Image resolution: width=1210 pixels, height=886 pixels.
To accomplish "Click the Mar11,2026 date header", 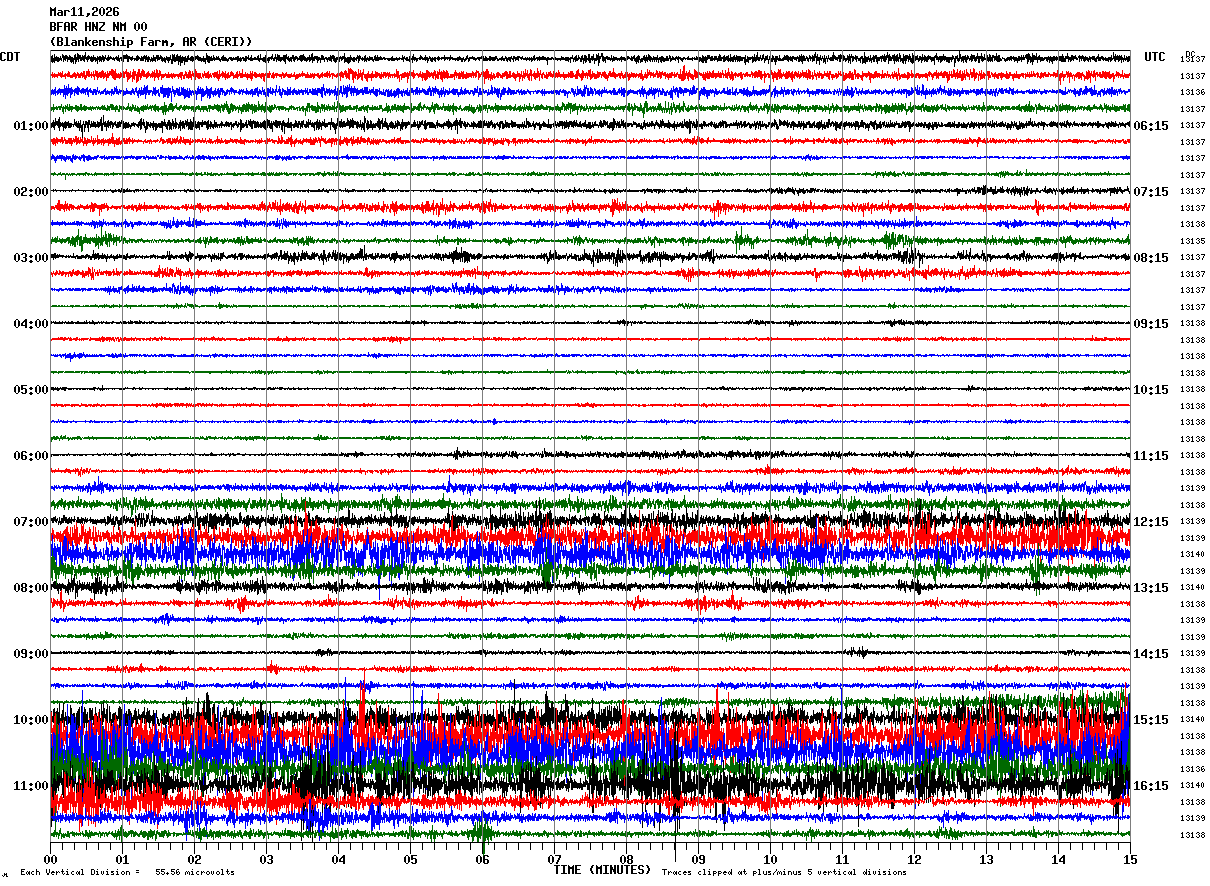I will coord(84,12).
